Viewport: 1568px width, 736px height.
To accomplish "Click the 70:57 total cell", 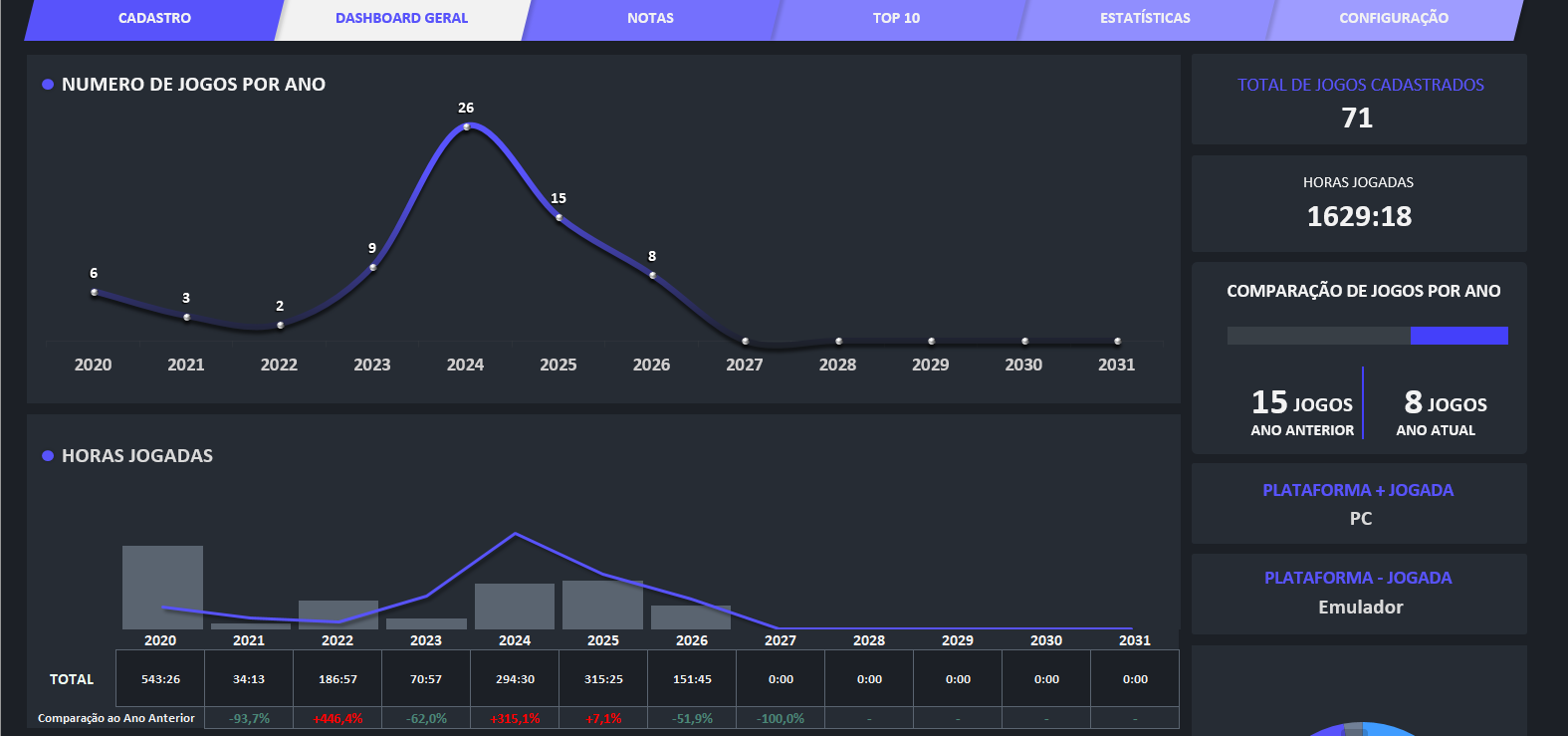I will (x=426, y=679).
